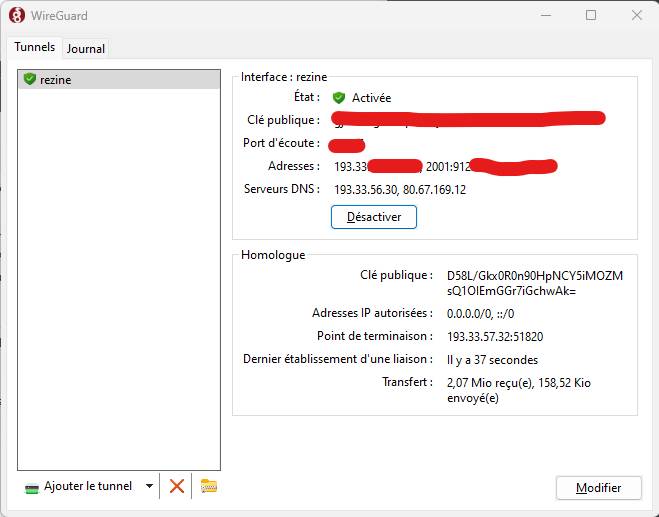Click endpoint value 193.33.57.32:51820
This screenshot has width=659, height=517.
click(495, 337)
